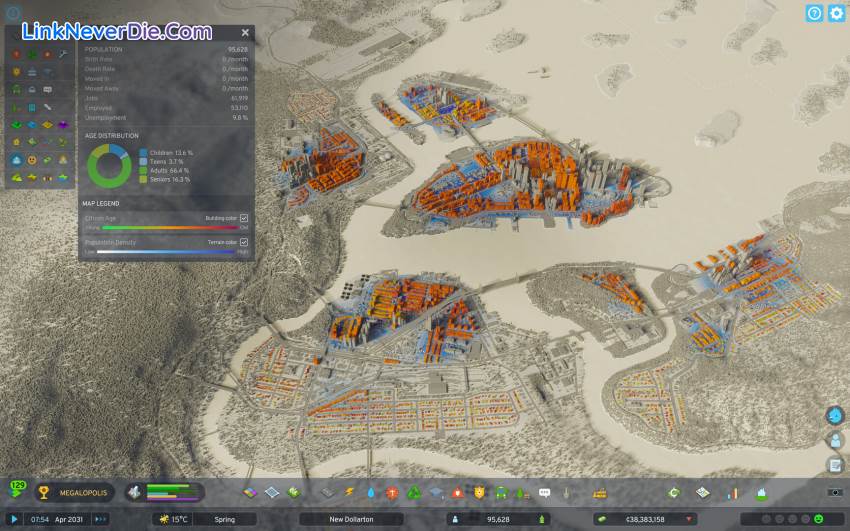
Task: Click the photo mode camera icon
Action: [834, 492]
